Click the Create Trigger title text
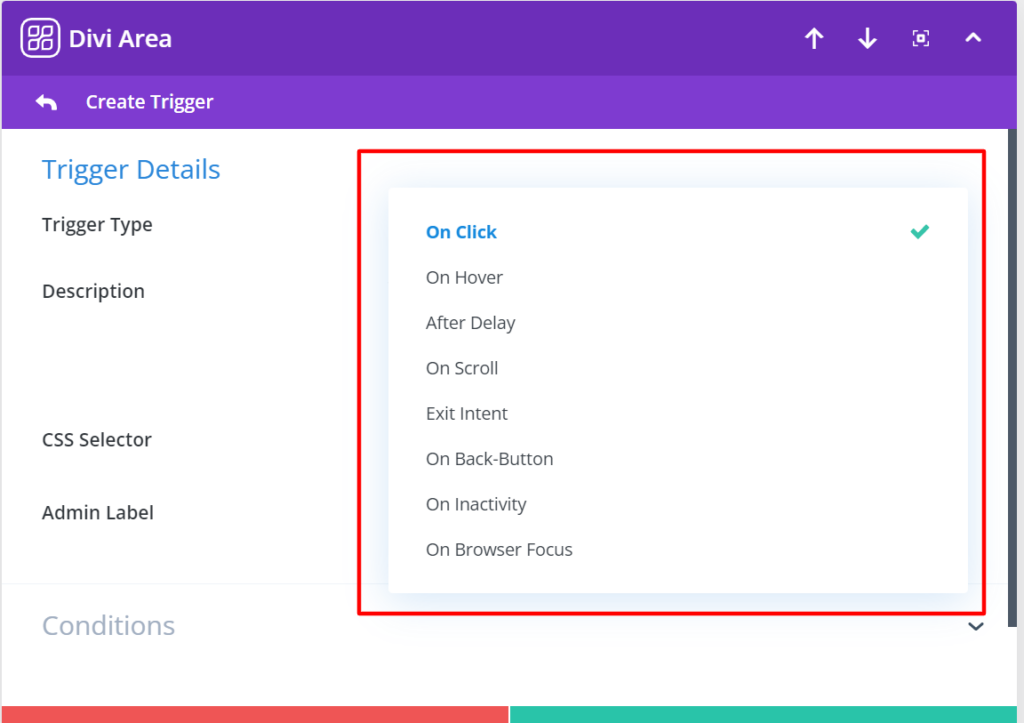 [x=150, y=102]
